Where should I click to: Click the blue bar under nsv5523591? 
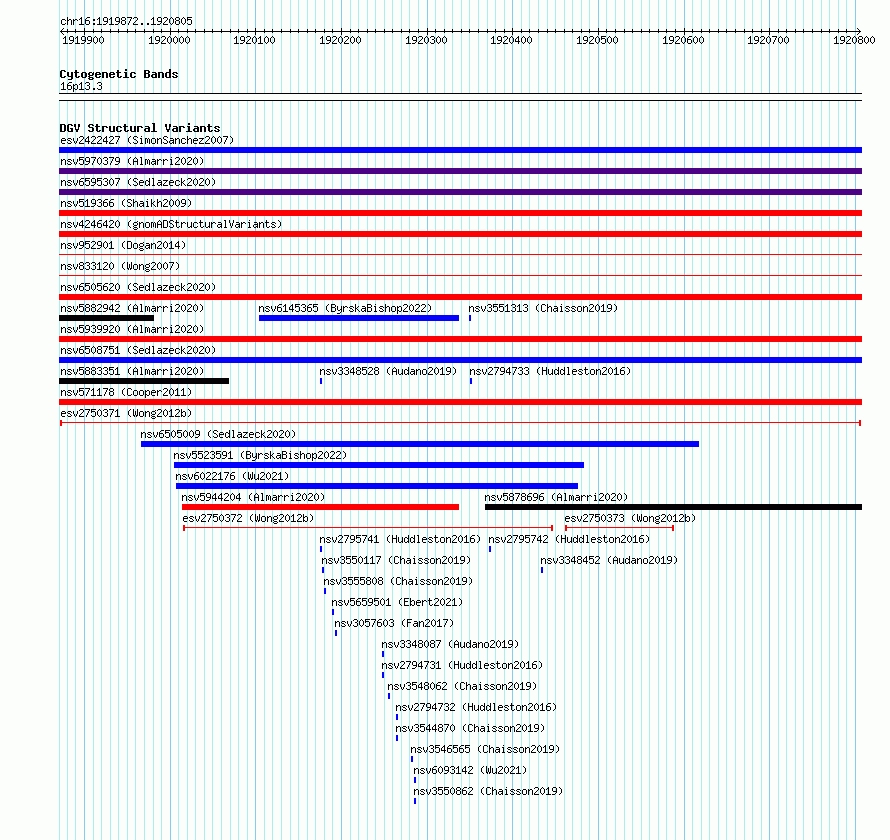pyautogui.click(x=379, y=465)
